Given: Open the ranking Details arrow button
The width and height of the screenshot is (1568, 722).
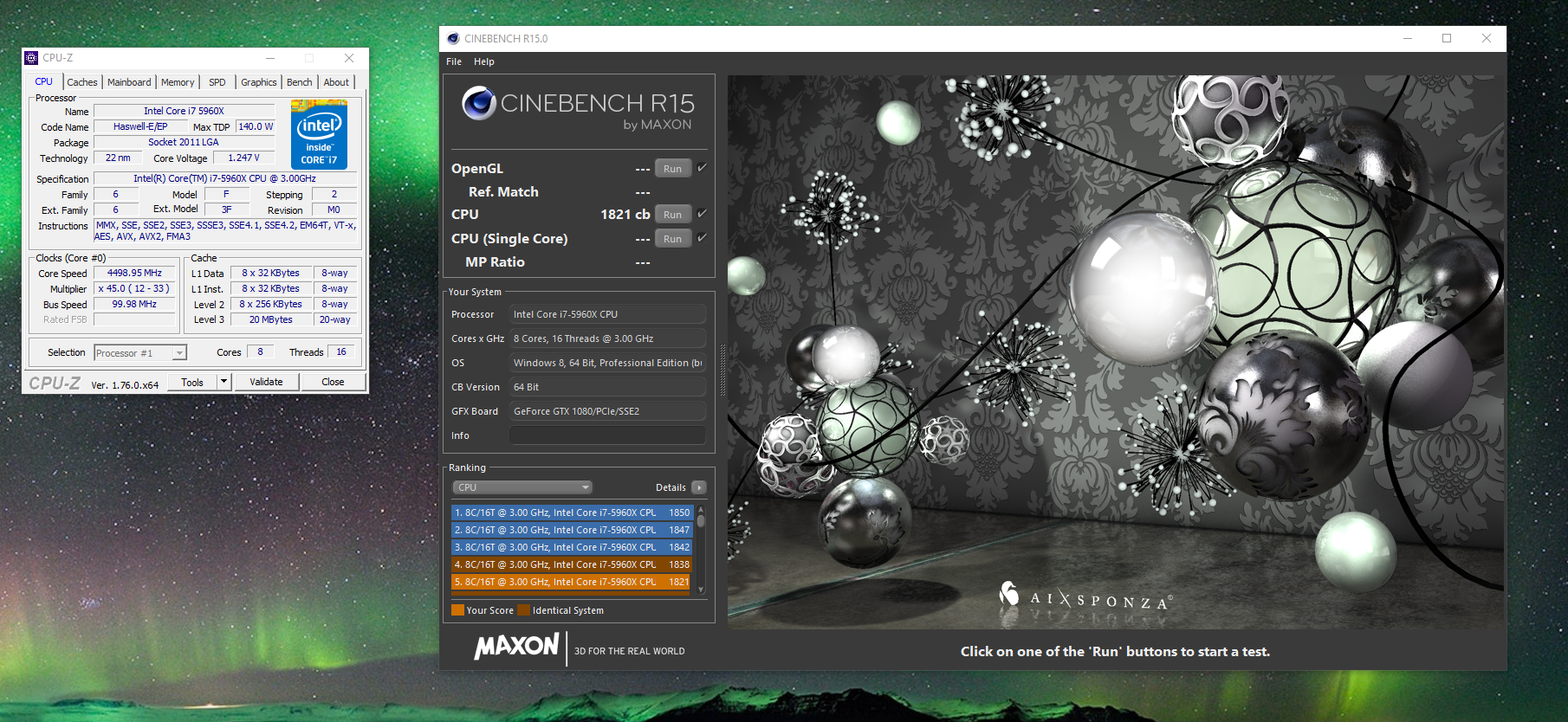Looking at the screenshot, I should [x=699, y=487].
